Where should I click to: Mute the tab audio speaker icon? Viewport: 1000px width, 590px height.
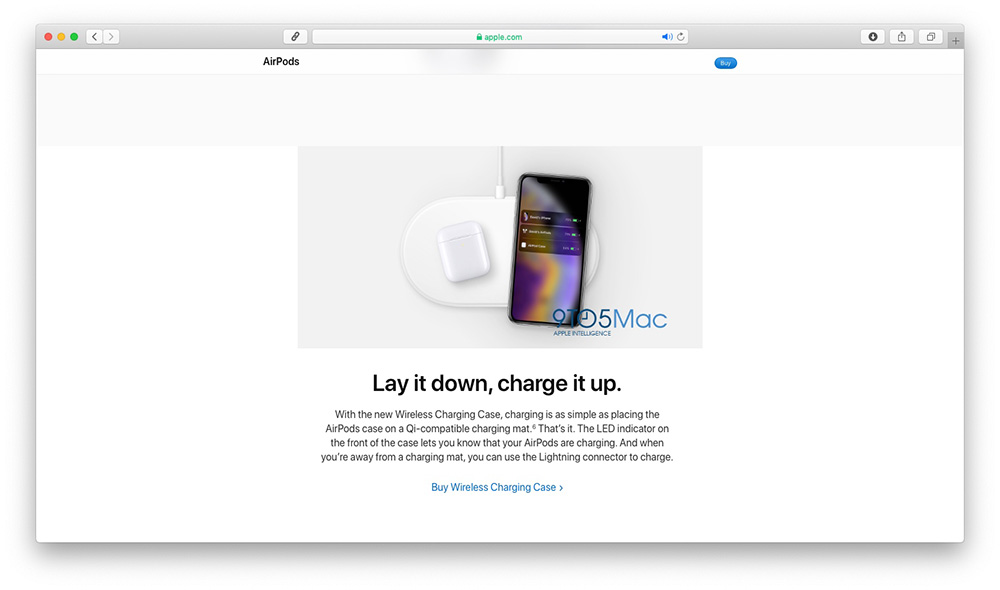[667, 37]
